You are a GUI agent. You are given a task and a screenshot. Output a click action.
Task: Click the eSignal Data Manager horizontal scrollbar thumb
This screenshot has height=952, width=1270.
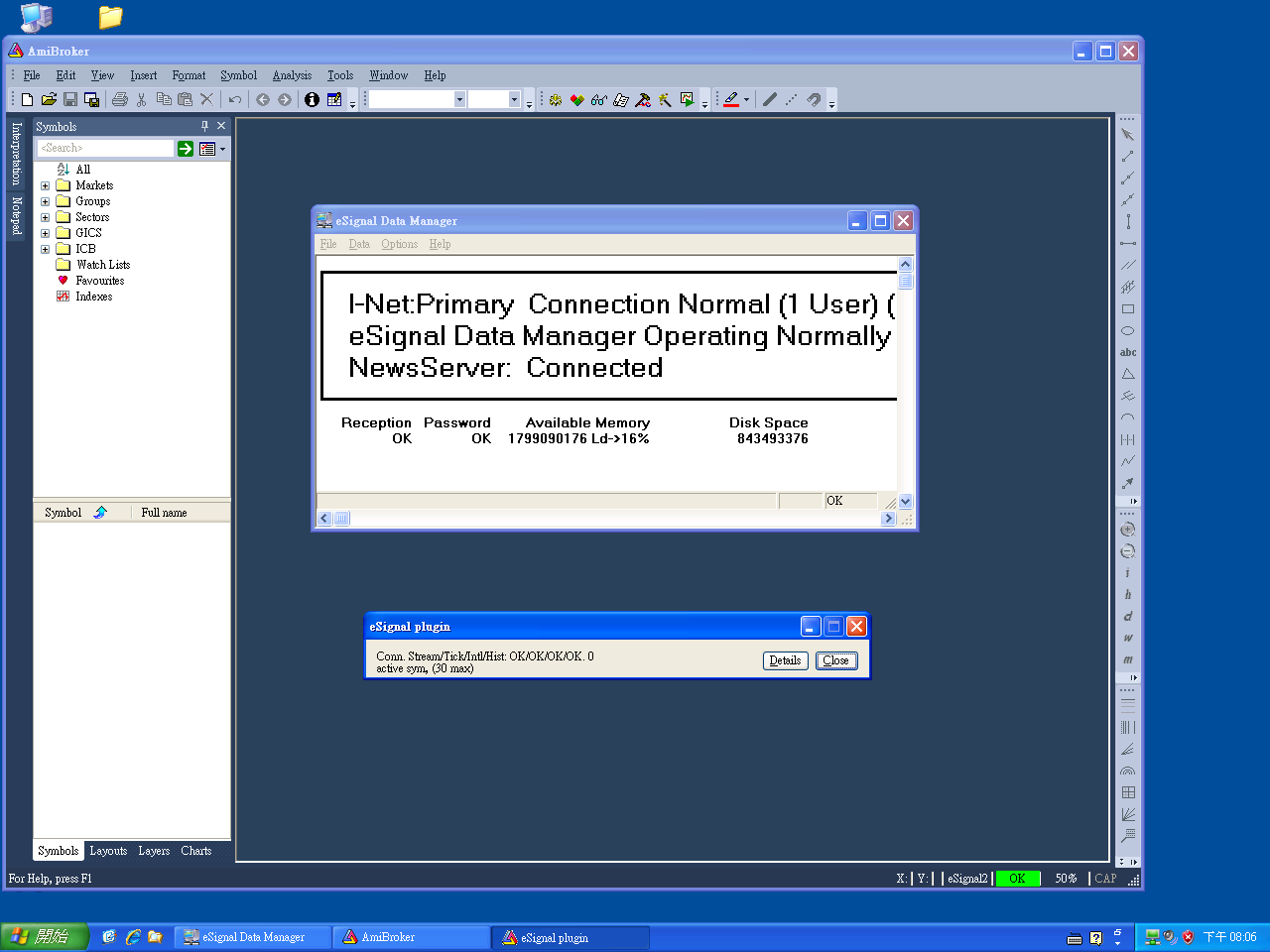click(341, 518)
